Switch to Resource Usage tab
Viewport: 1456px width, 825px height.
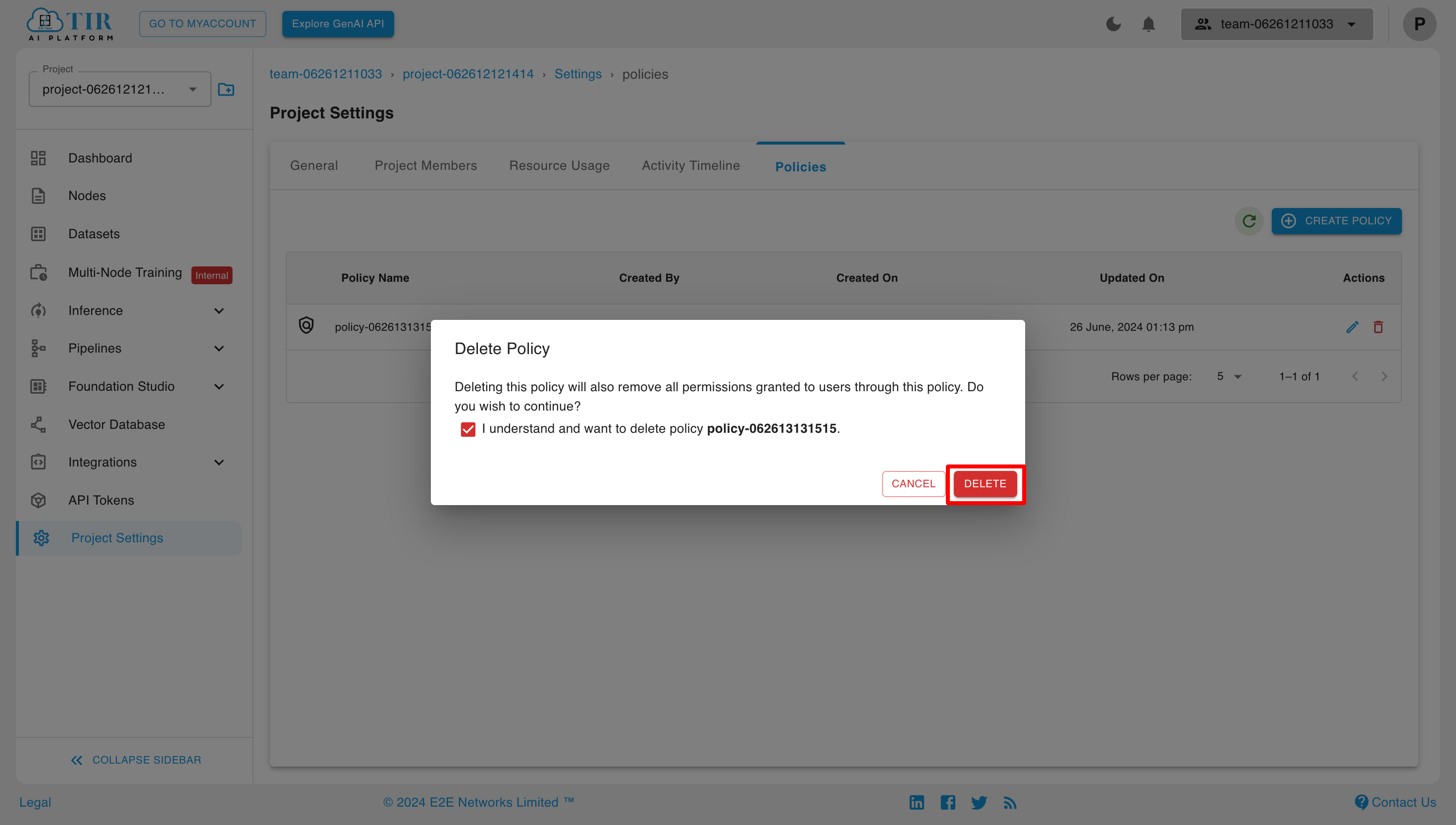559,165
